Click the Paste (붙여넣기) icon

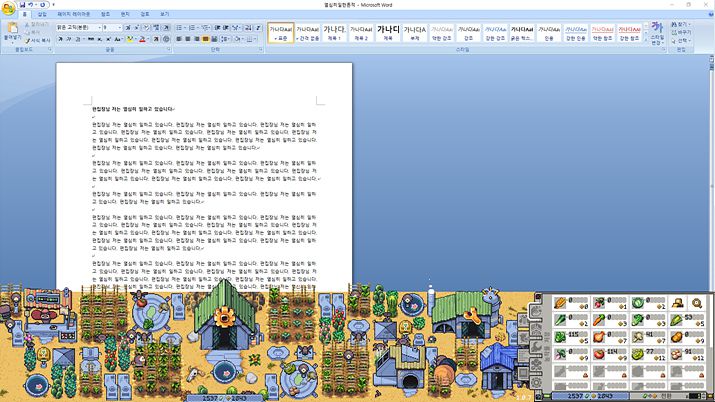click(11, 31)
